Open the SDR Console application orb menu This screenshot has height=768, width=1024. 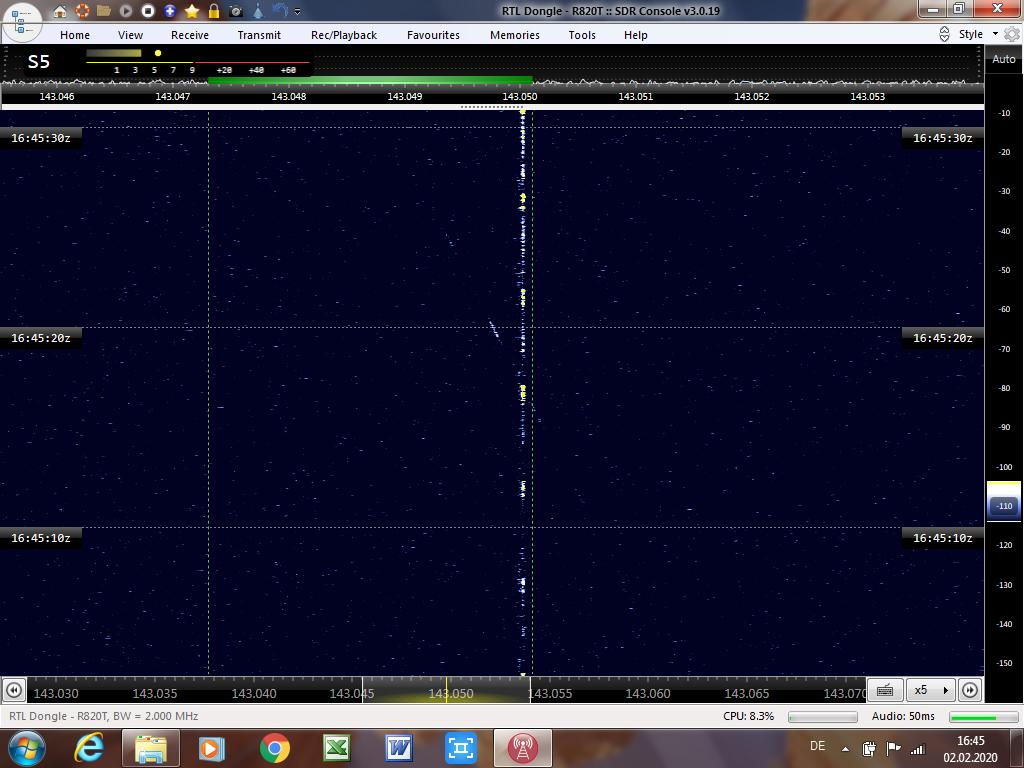21,21
